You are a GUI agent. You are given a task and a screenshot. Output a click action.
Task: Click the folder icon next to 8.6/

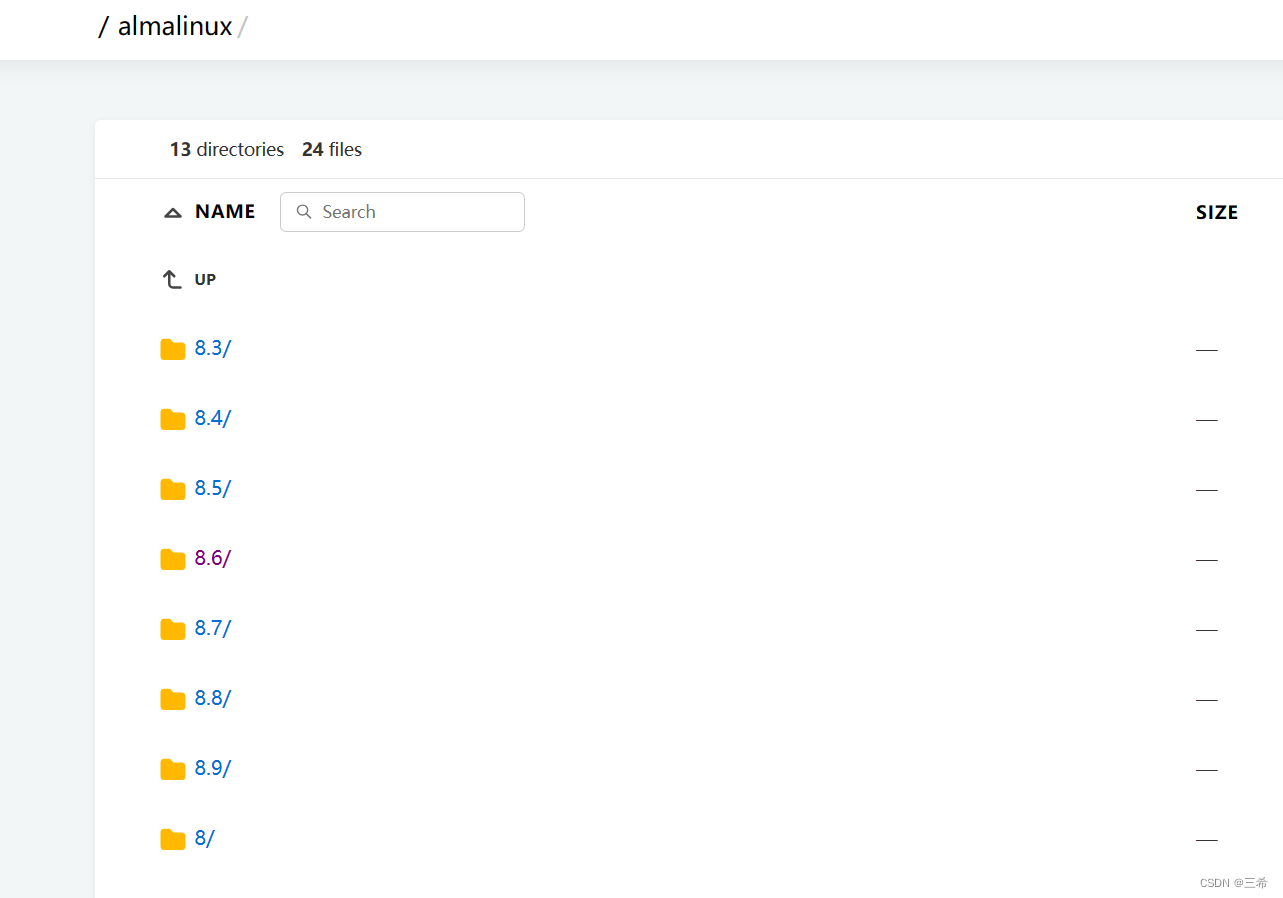173,559
